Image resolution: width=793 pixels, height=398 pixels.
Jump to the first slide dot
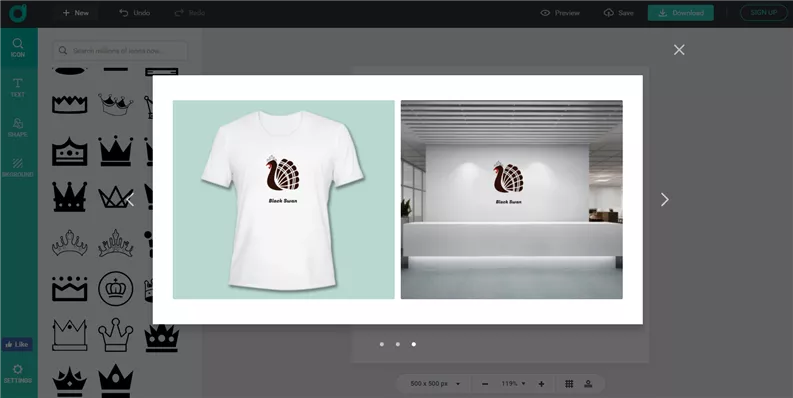click(x=382, y=344)
